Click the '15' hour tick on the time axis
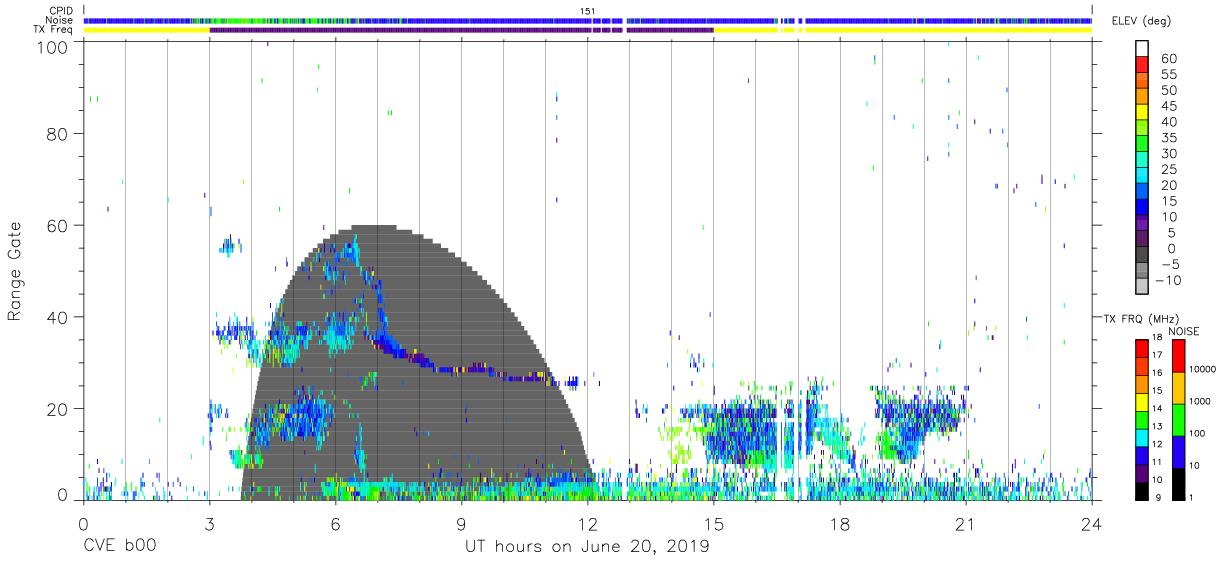This screenshot has width=1228, height=567. [x=713, y=524]
